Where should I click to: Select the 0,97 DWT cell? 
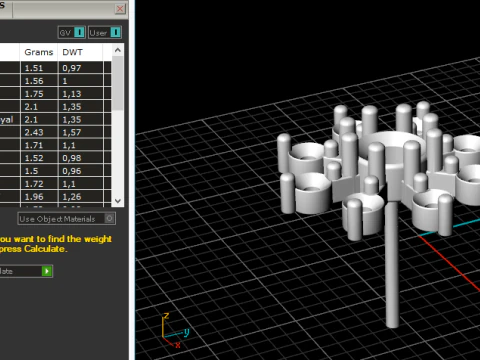click(81, 68)
